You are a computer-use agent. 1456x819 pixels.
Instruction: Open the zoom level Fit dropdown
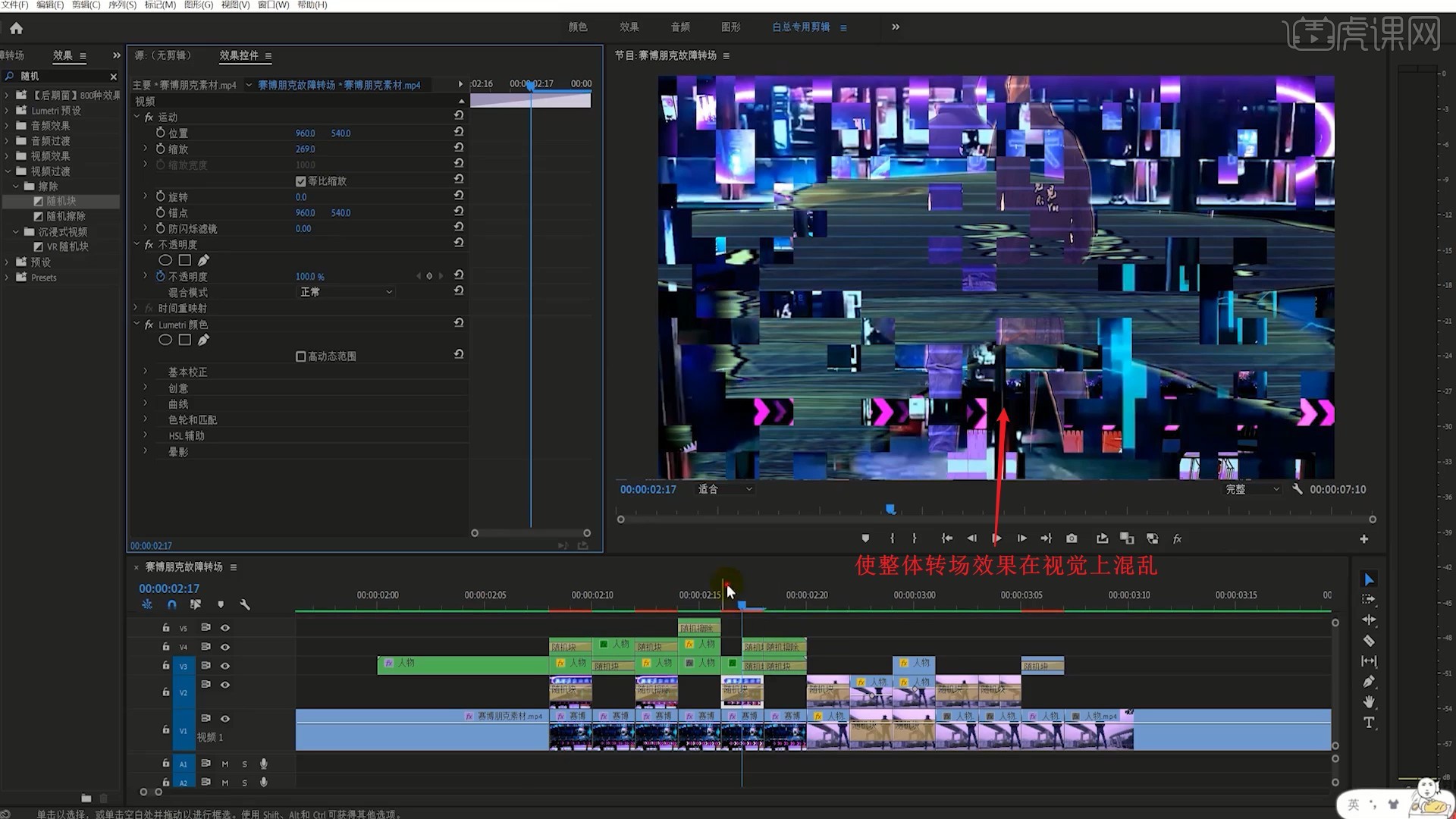725,489
